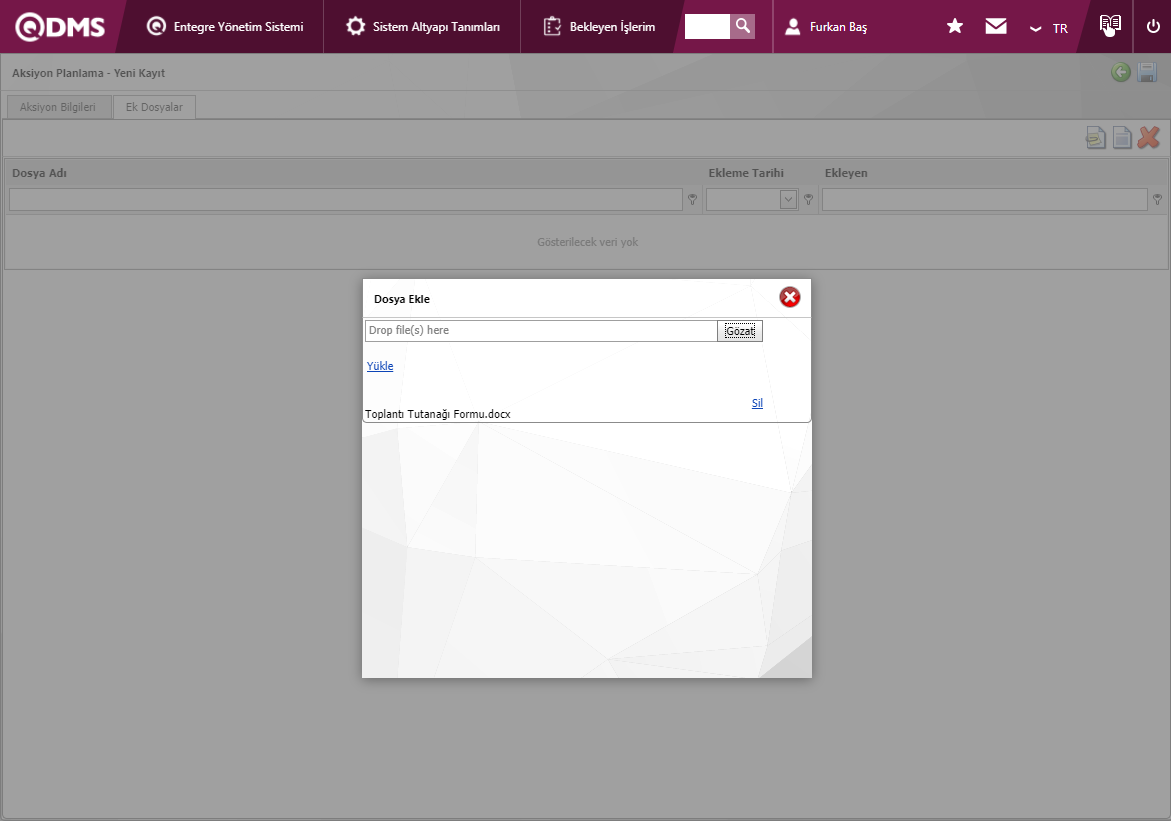Open the favorites star icon

point(955,27)
